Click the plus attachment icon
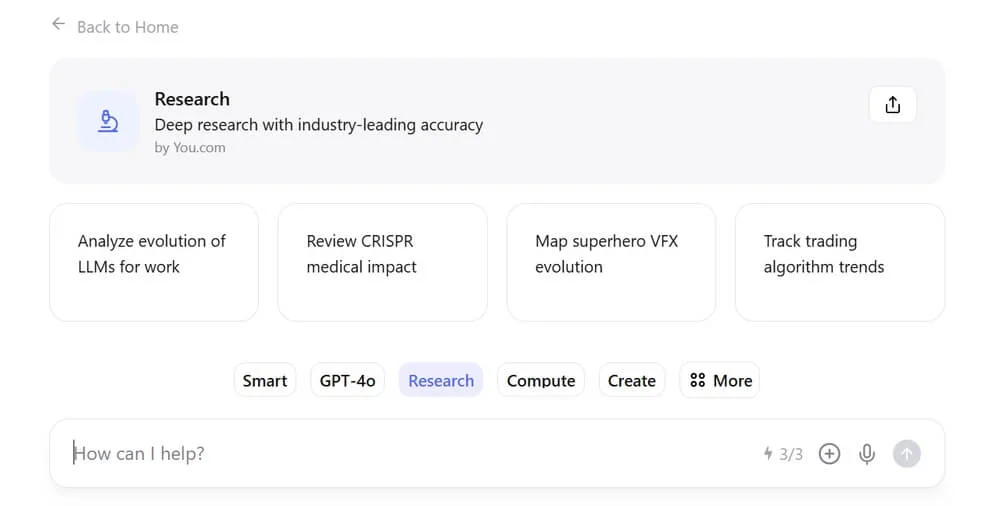Image resolution: width=1000 pixels, height=506 pixels. [x=829, y=454]
